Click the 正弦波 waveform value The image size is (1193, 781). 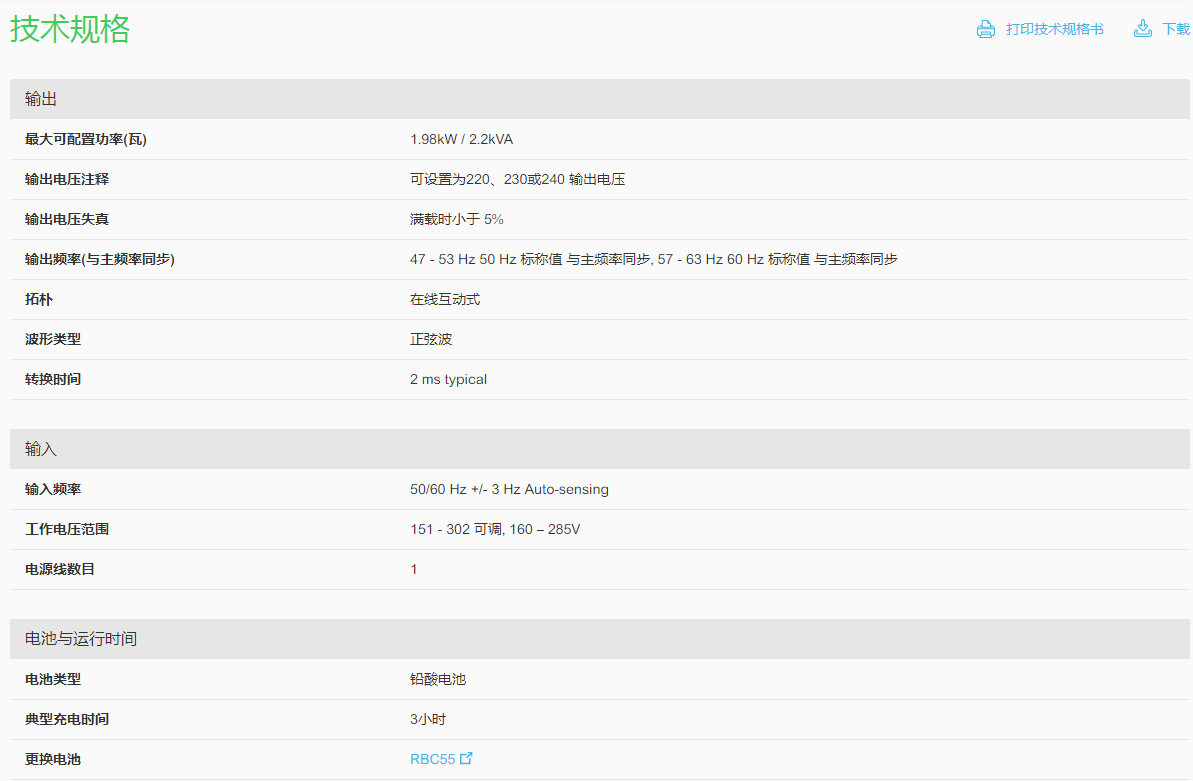[x=431, y=339]
